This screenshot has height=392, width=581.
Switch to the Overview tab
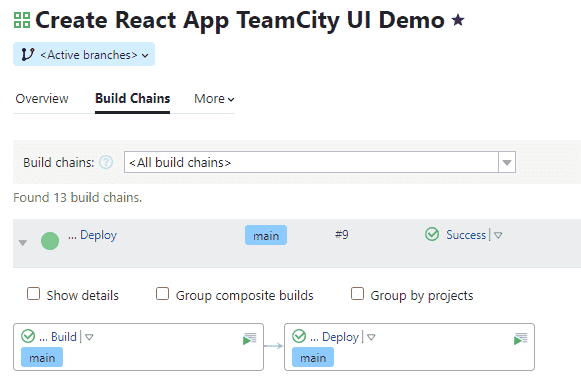tap(42, 99)
